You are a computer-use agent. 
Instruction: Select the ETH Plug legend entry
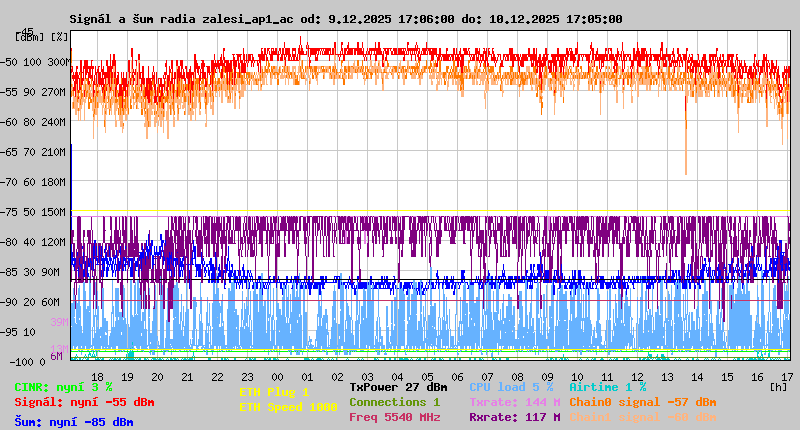[x=274, y=392]
